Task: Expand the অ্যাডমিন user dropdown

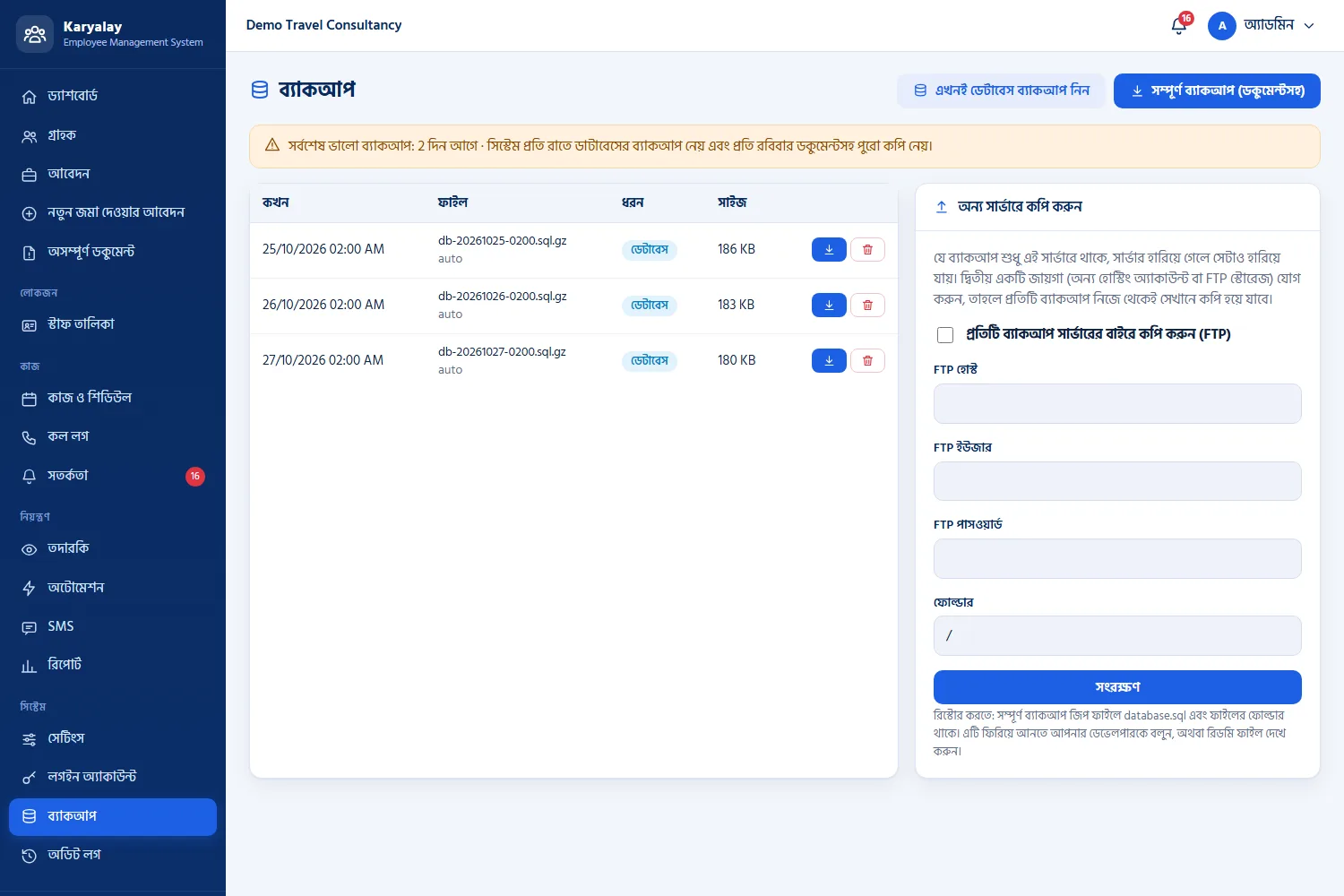Action: point(1262,26)
